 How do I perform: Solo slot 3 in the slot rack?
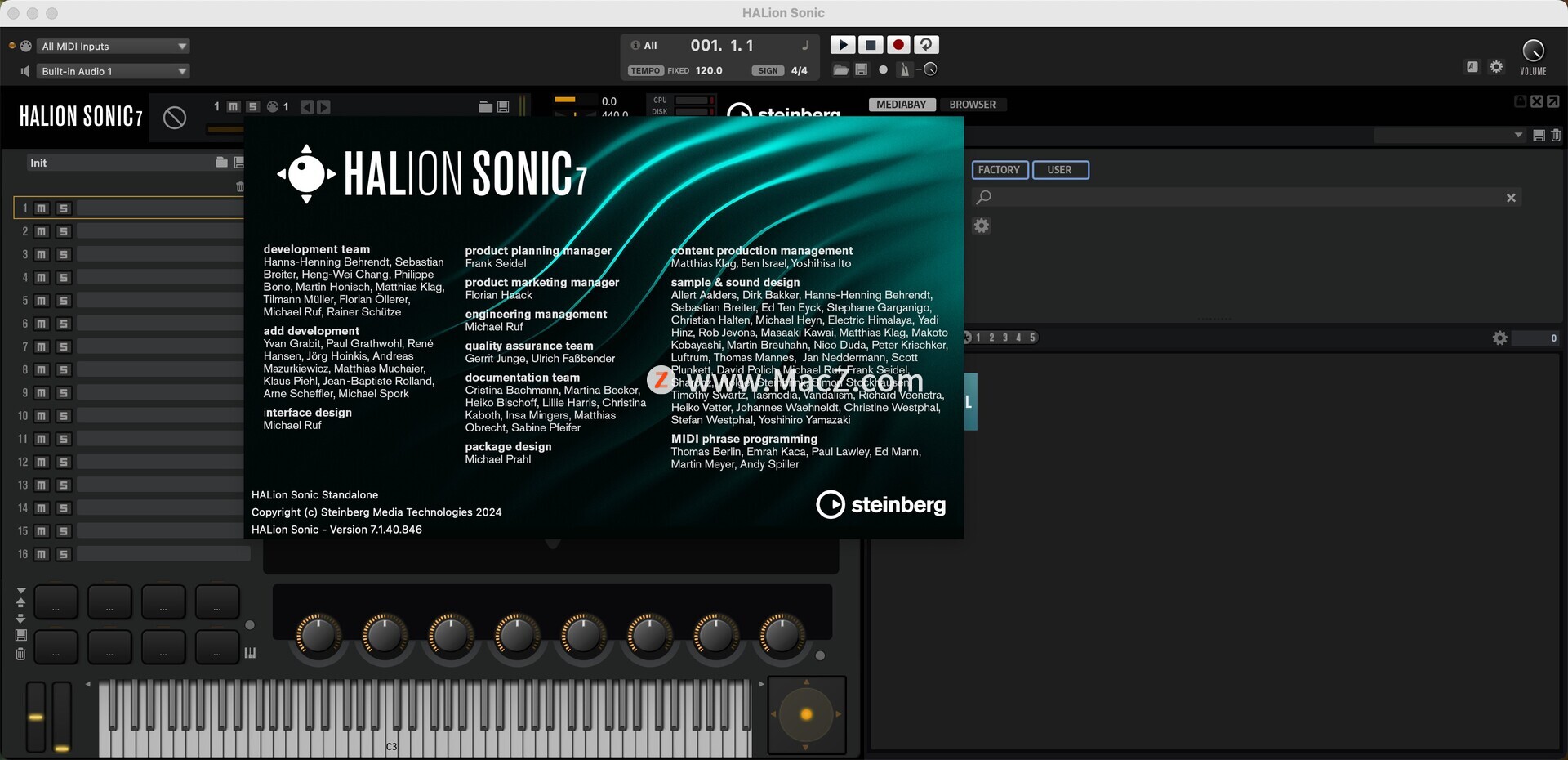[x=64, y=255]
